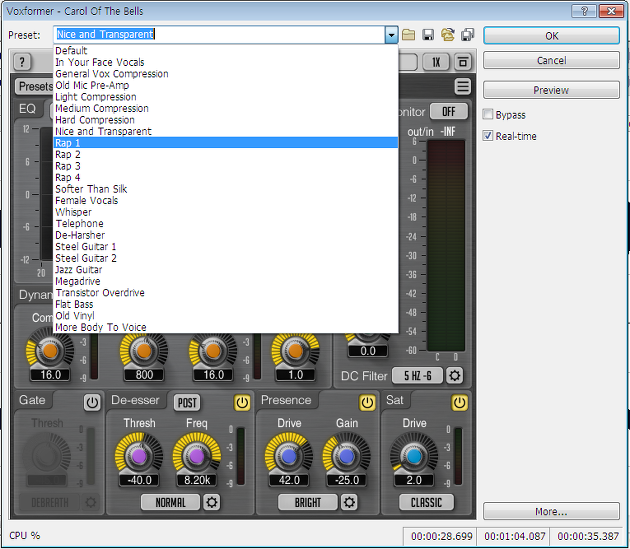The height and width of the screenshot is (549, 630).
Task: Click the compressor knob showing 800
Action: (x=144, y=351)
